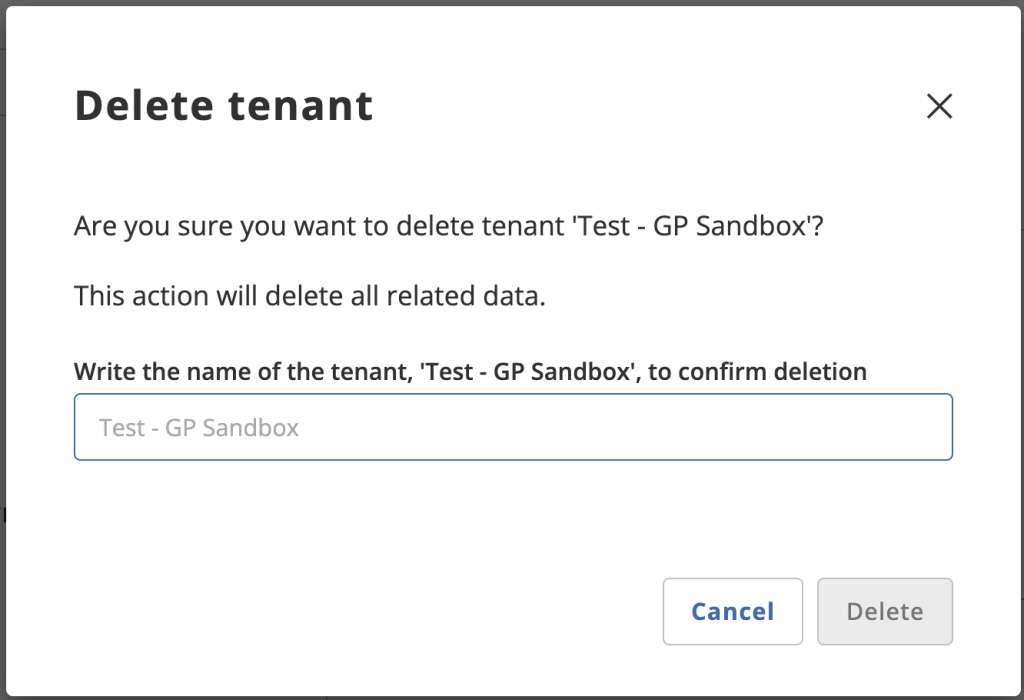Close the Delete tenant dialog

(x=939, y=106)
